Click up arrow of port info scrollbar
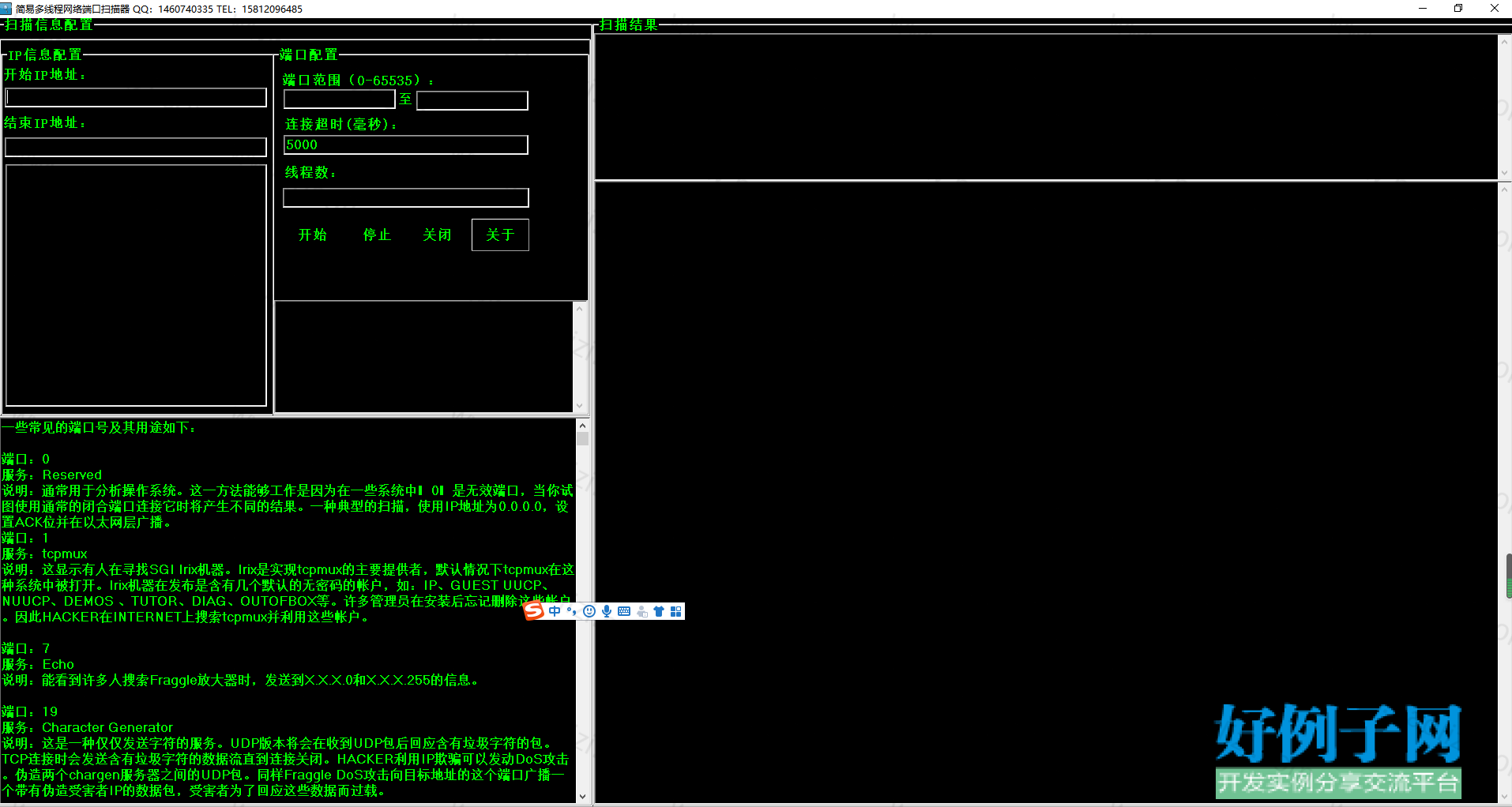The image size is (1512, 807). click(x=582, y=424)
